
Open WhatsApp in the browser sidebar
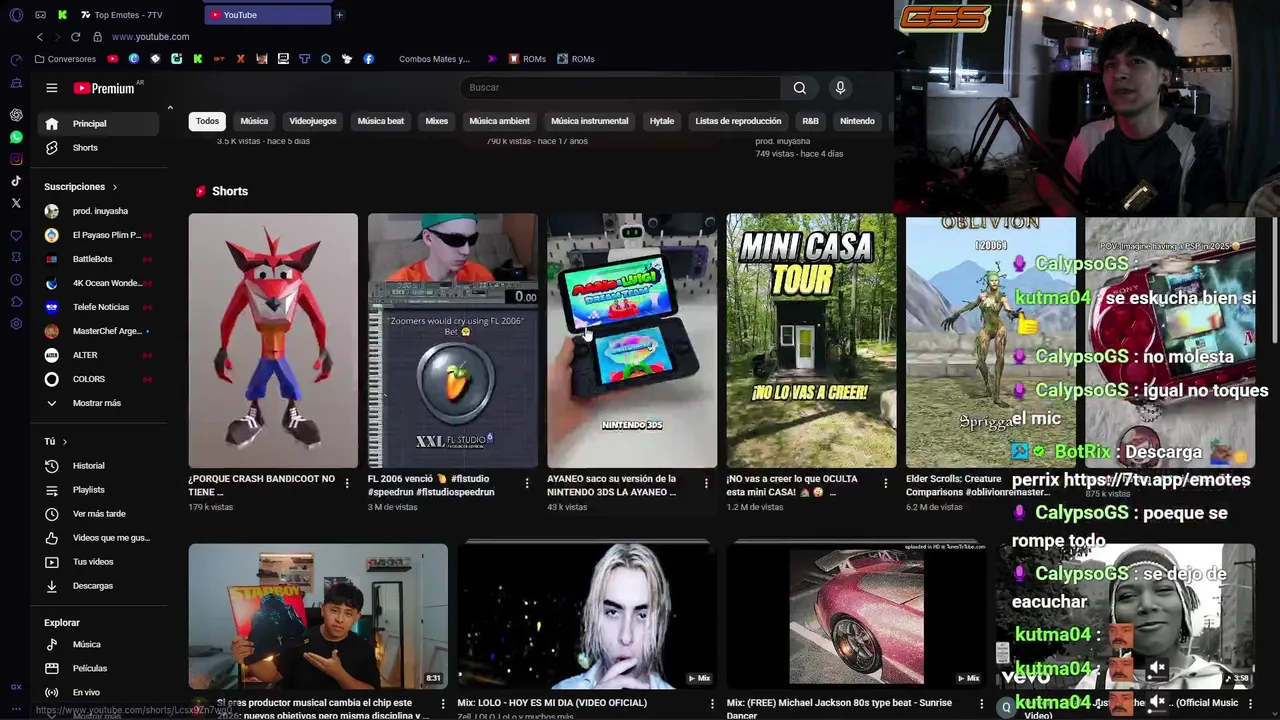[x=16, y=137]
